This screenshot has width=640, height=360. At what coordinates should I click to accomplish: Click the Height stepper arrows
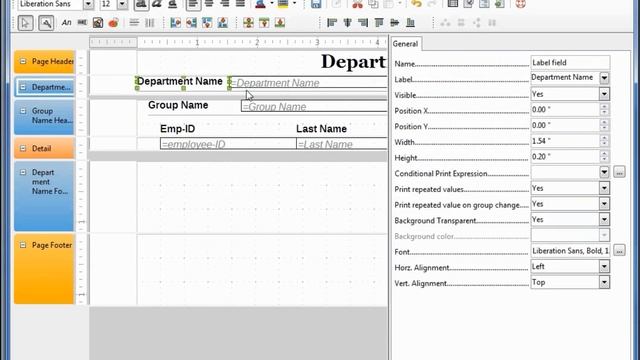click(x=604, y=157)
